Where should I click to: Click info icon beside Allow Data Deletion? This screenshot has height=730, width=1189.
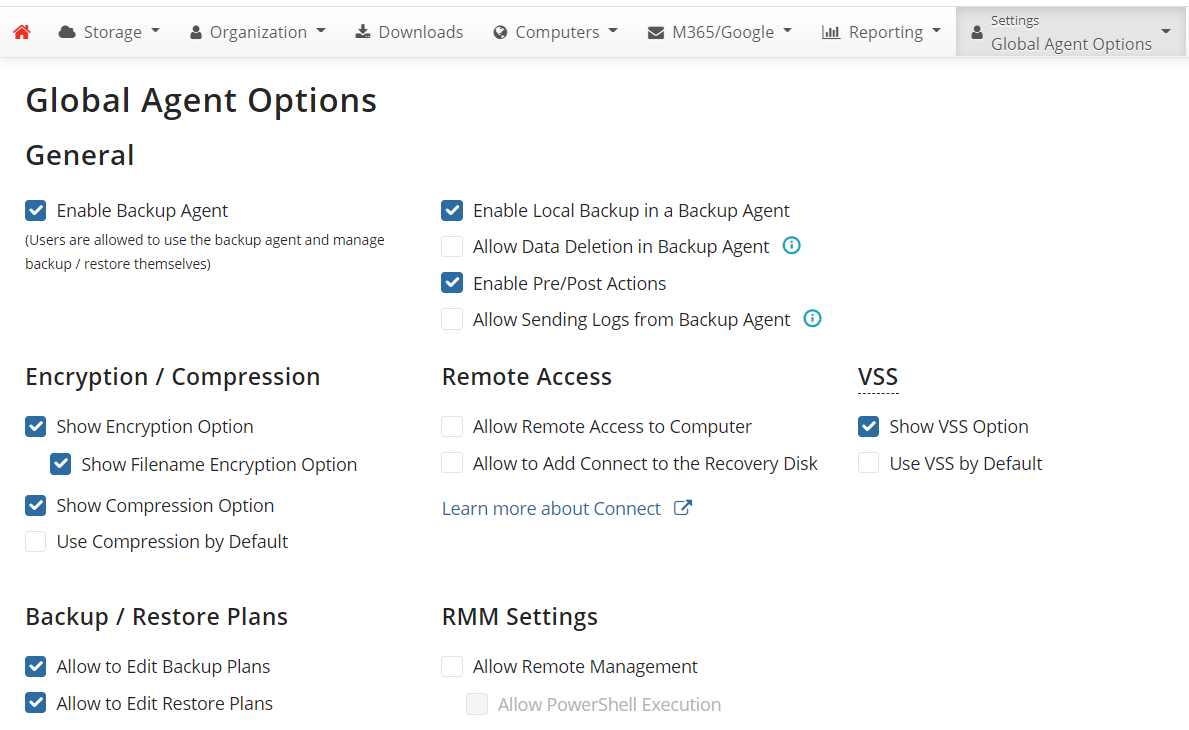[791, 246]
